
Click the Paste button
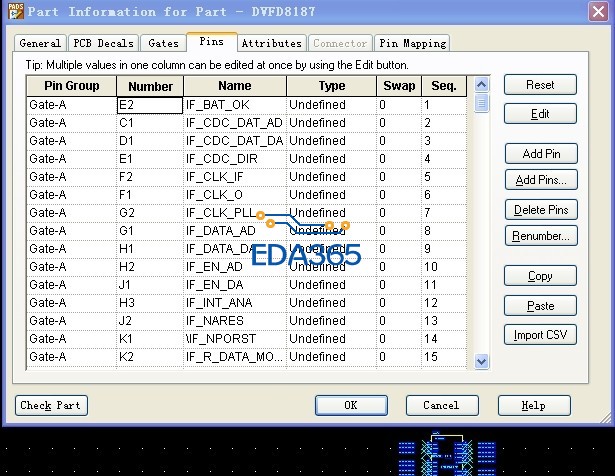point(540,305)
